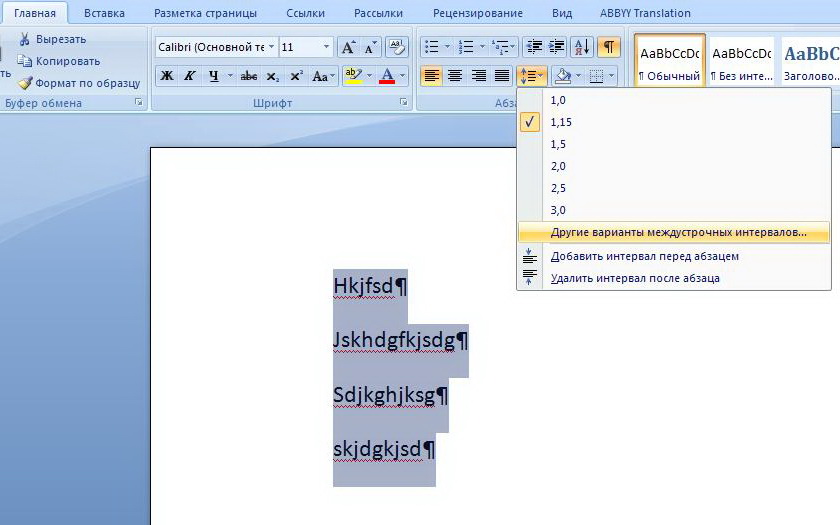Select the checked 1,15 line spacing
The image size is (840, 525).
(561, 122)
